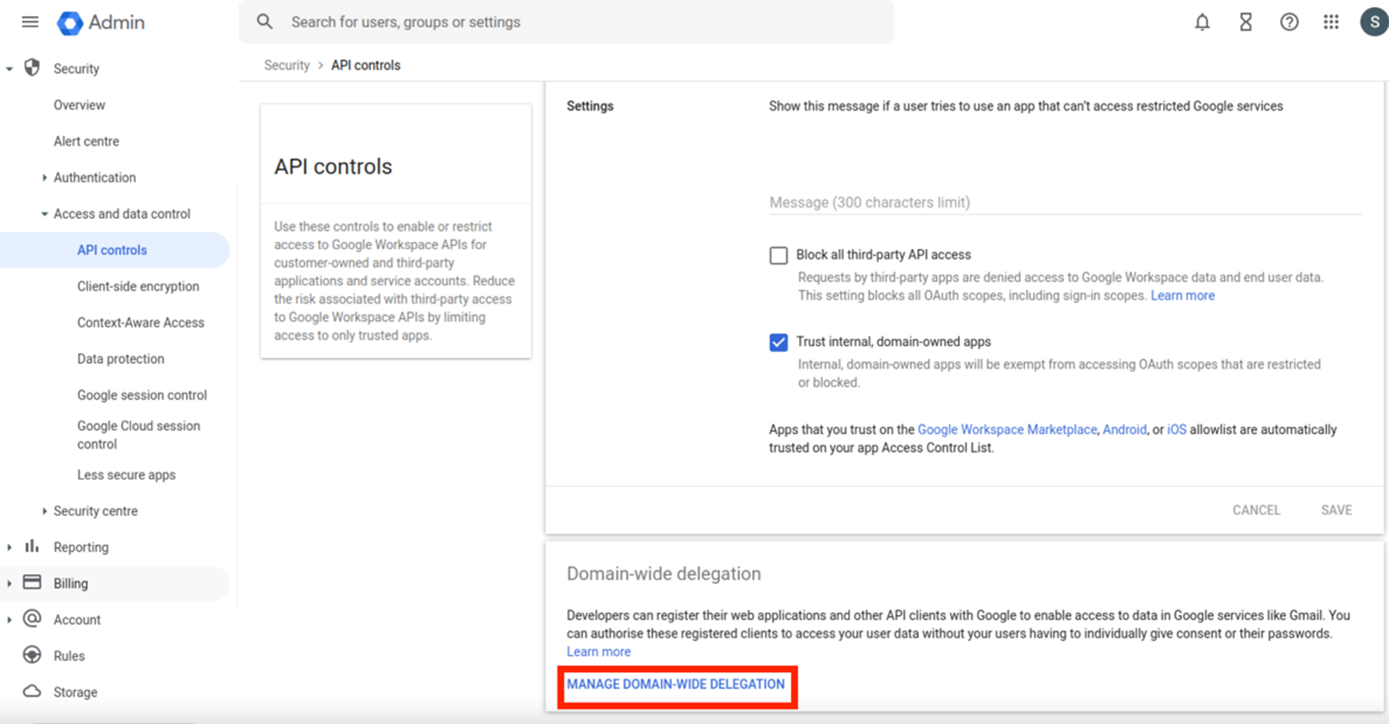Image resolution: width=1389 pixels, height=724 pixels.
Task: Click Security in the breadcrumb
Action: pyautogui.click(x=287, y=64)
